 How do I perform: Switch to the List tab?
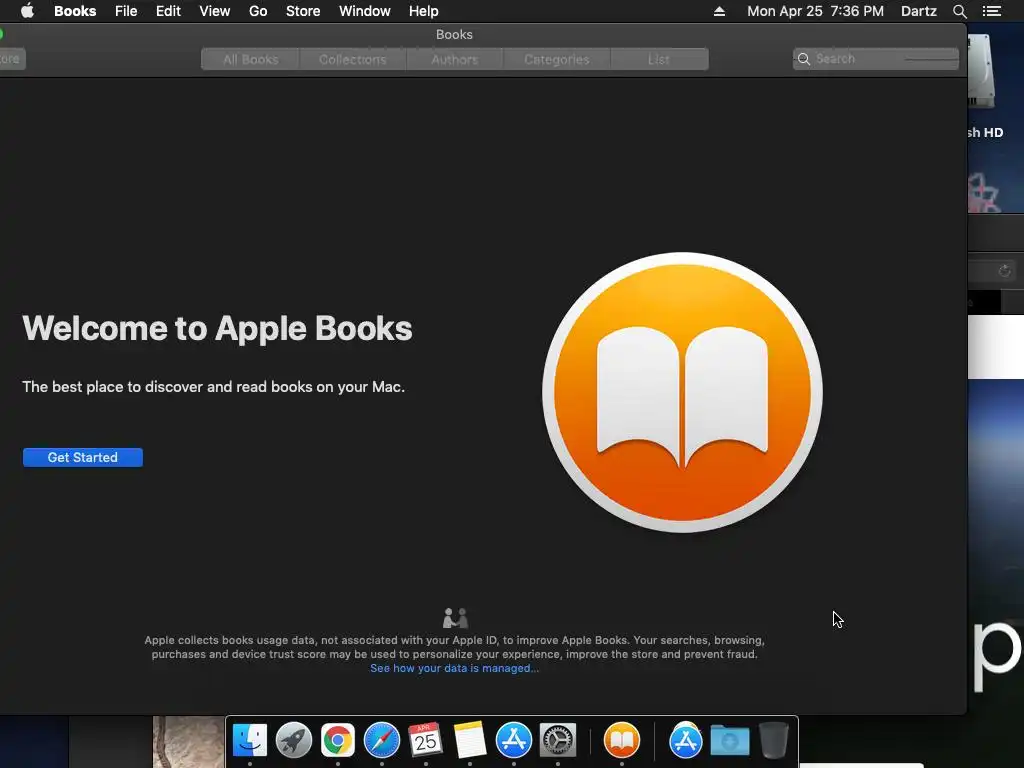pyautogui.click(x=659, y=59)
